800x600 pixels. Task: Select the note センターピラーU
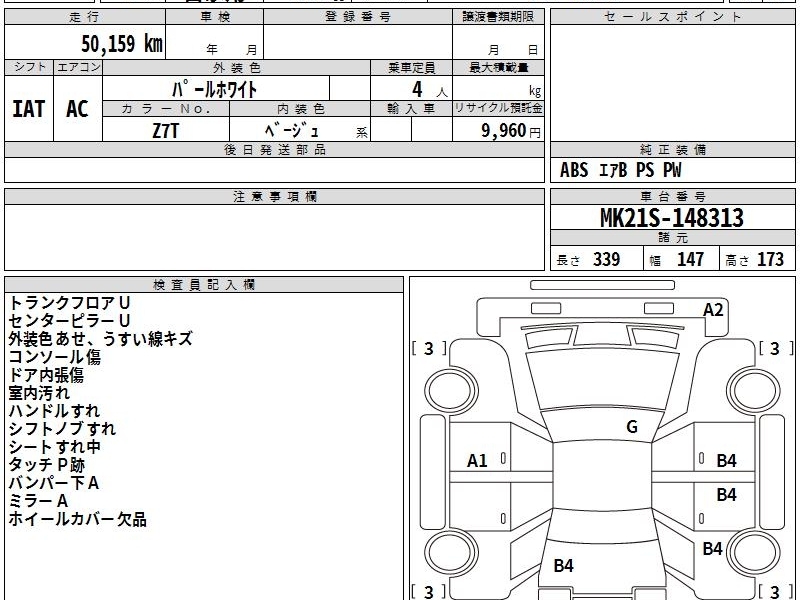tap(69, 320)
